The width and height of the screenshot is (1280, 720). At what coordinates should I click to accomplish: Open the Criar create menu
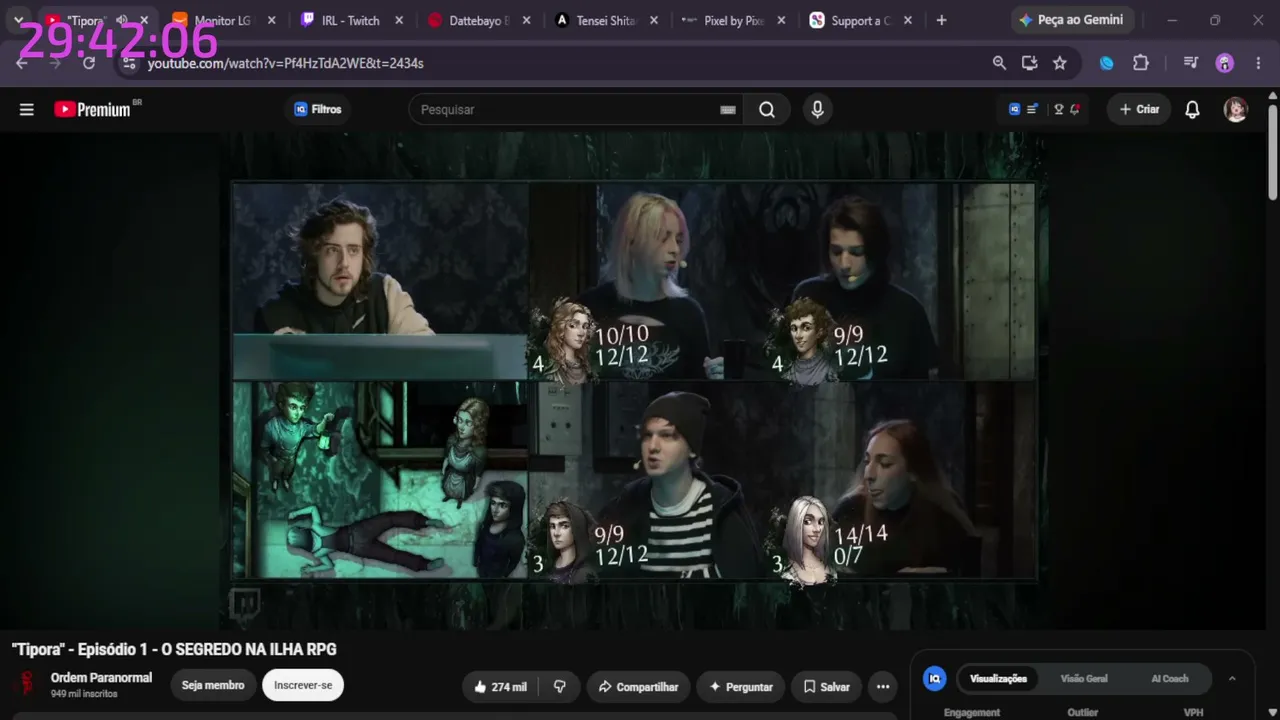tap(1139, 110)
